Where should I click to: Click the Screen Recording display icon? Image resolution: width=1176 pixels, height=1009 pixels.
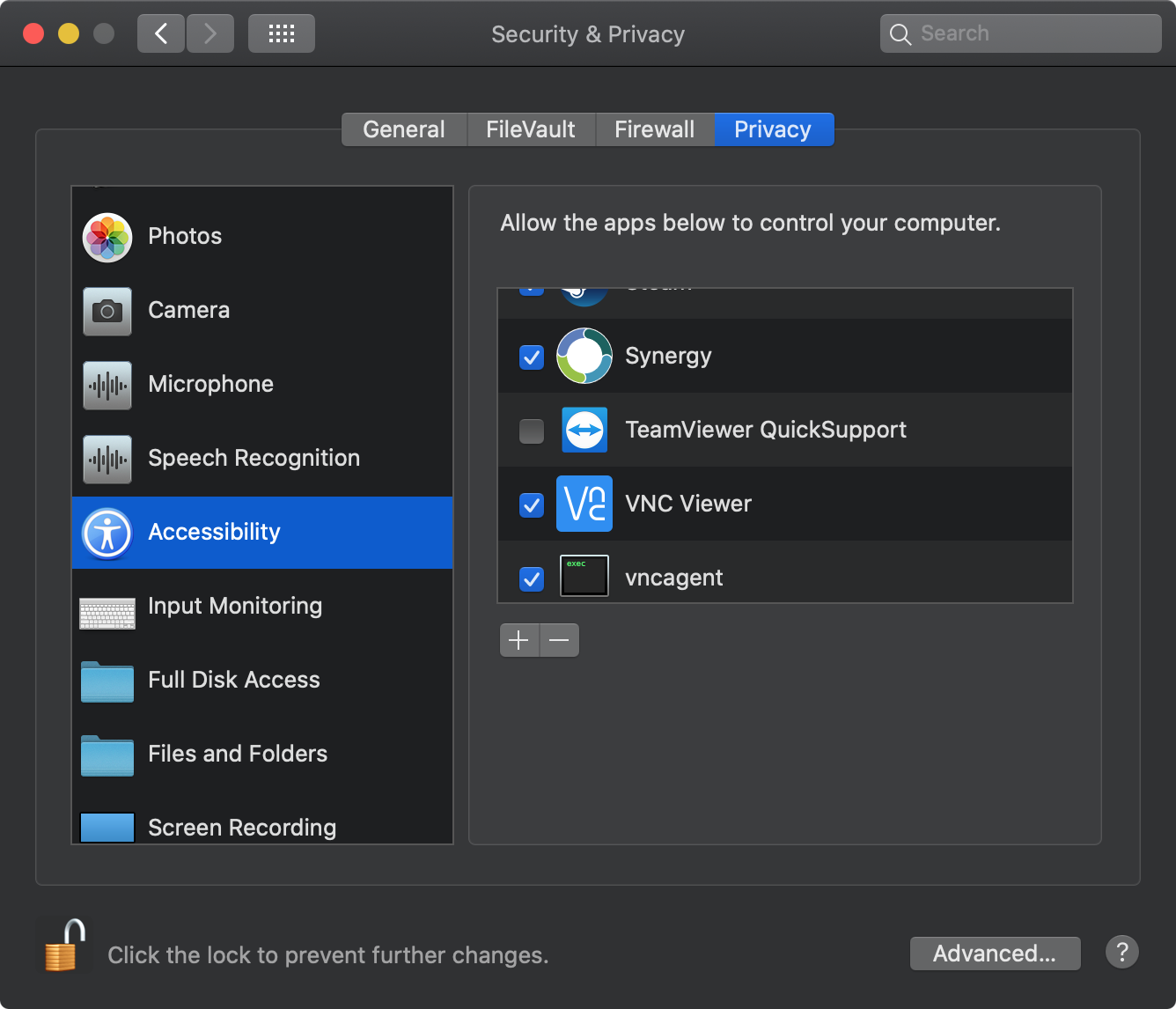click(x=107, y=828)
